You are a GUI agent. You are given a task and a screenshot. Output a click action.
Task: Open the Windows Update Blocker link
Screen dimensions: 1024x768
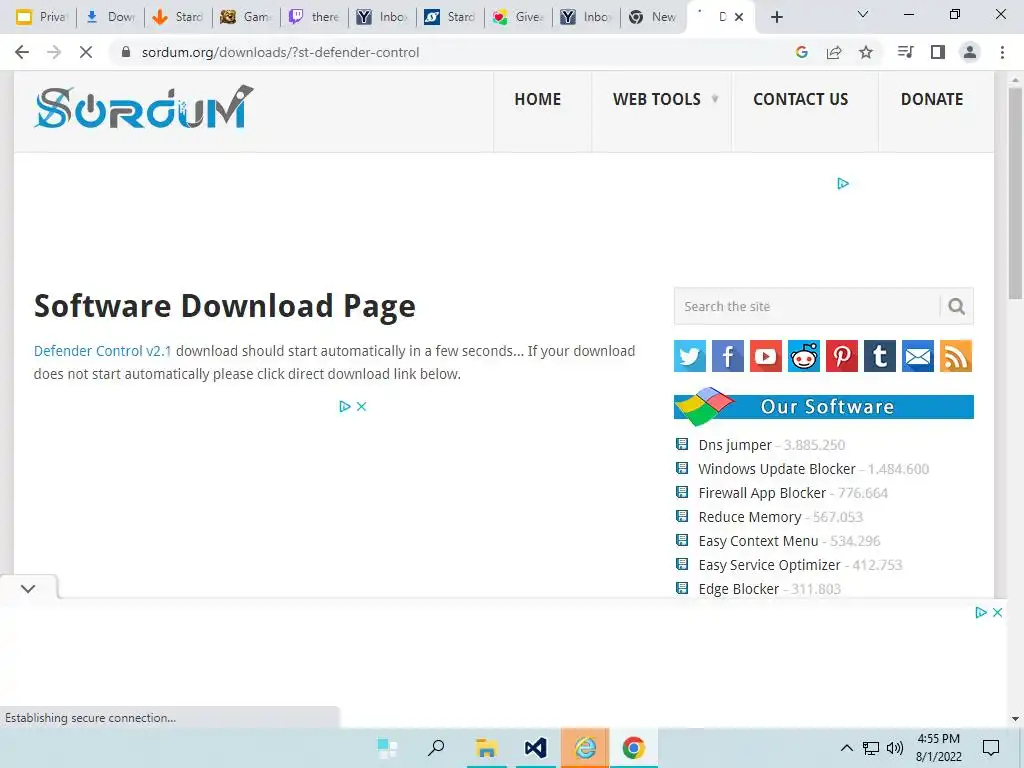click(x=776, y=469)
